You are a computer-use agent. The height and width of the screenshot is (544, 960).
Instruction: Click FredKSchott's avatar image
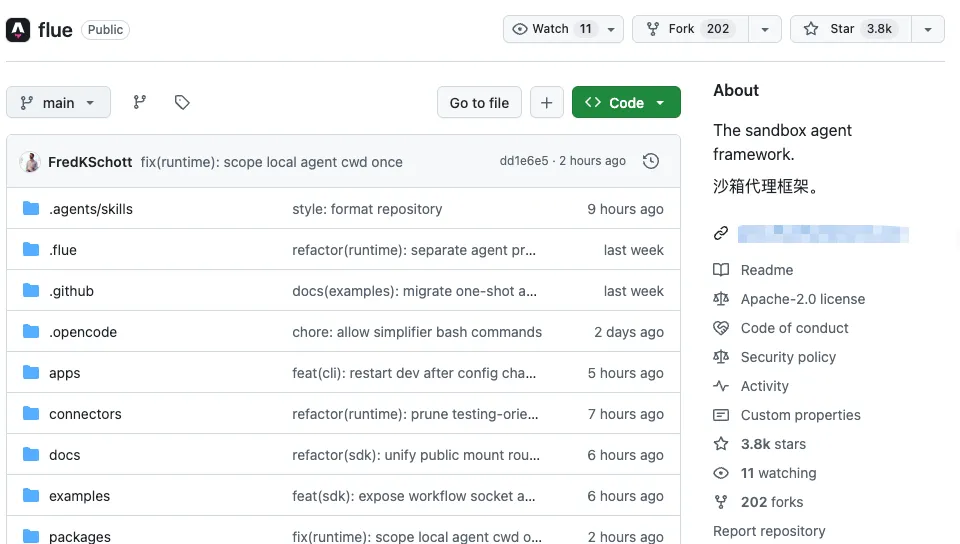click(x=30, y=162)
